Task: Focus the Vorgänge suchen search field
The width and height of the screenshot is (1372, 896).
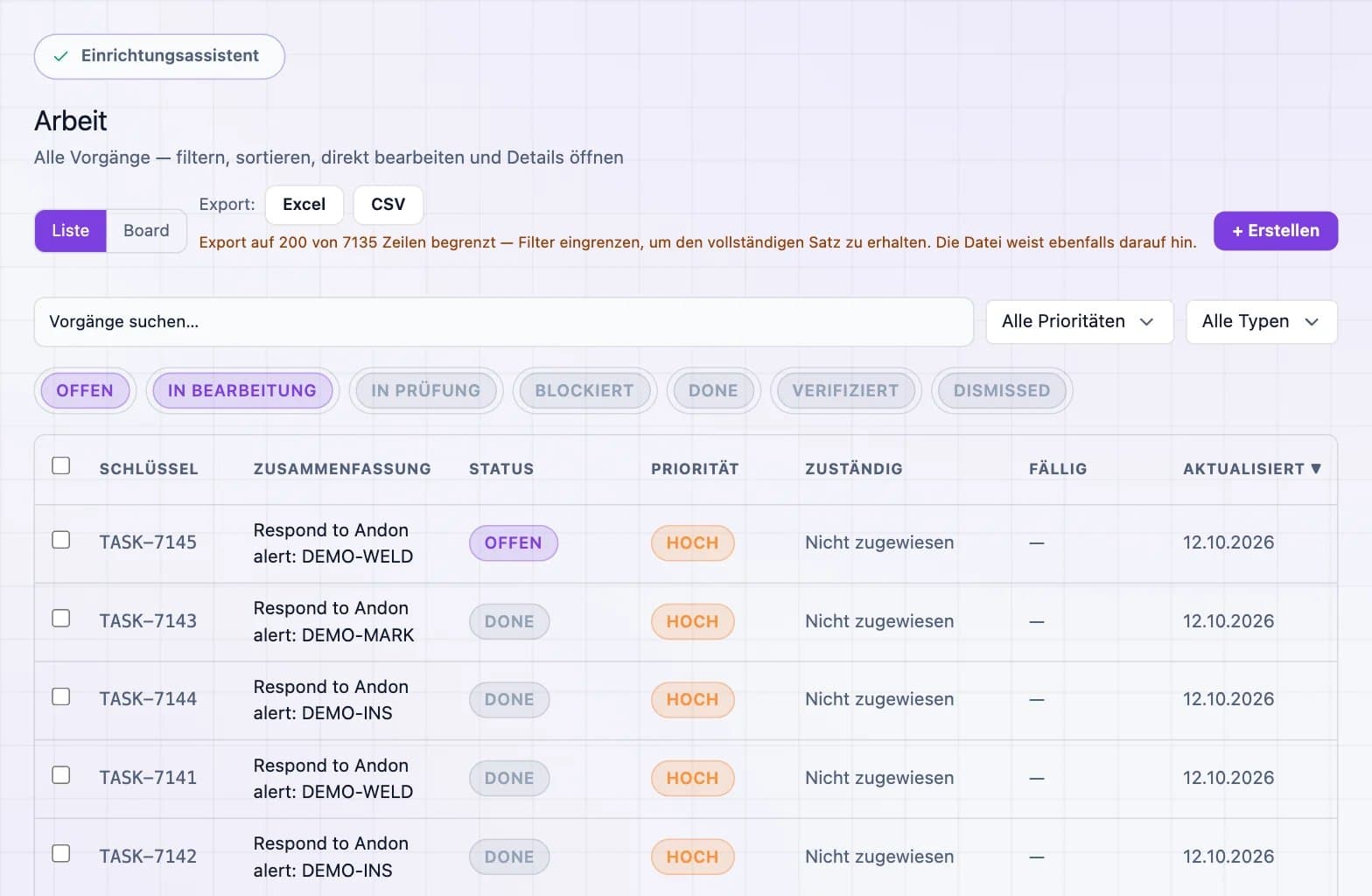Action: (503, 321)
